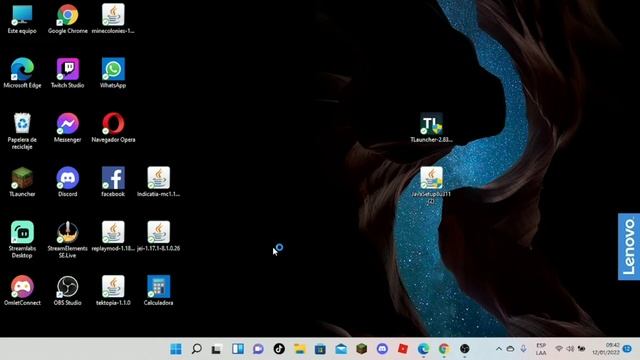Open Wi-Fi network quick settings icon
This screenshot has width=640, height=360.
[x=559, y=349]
